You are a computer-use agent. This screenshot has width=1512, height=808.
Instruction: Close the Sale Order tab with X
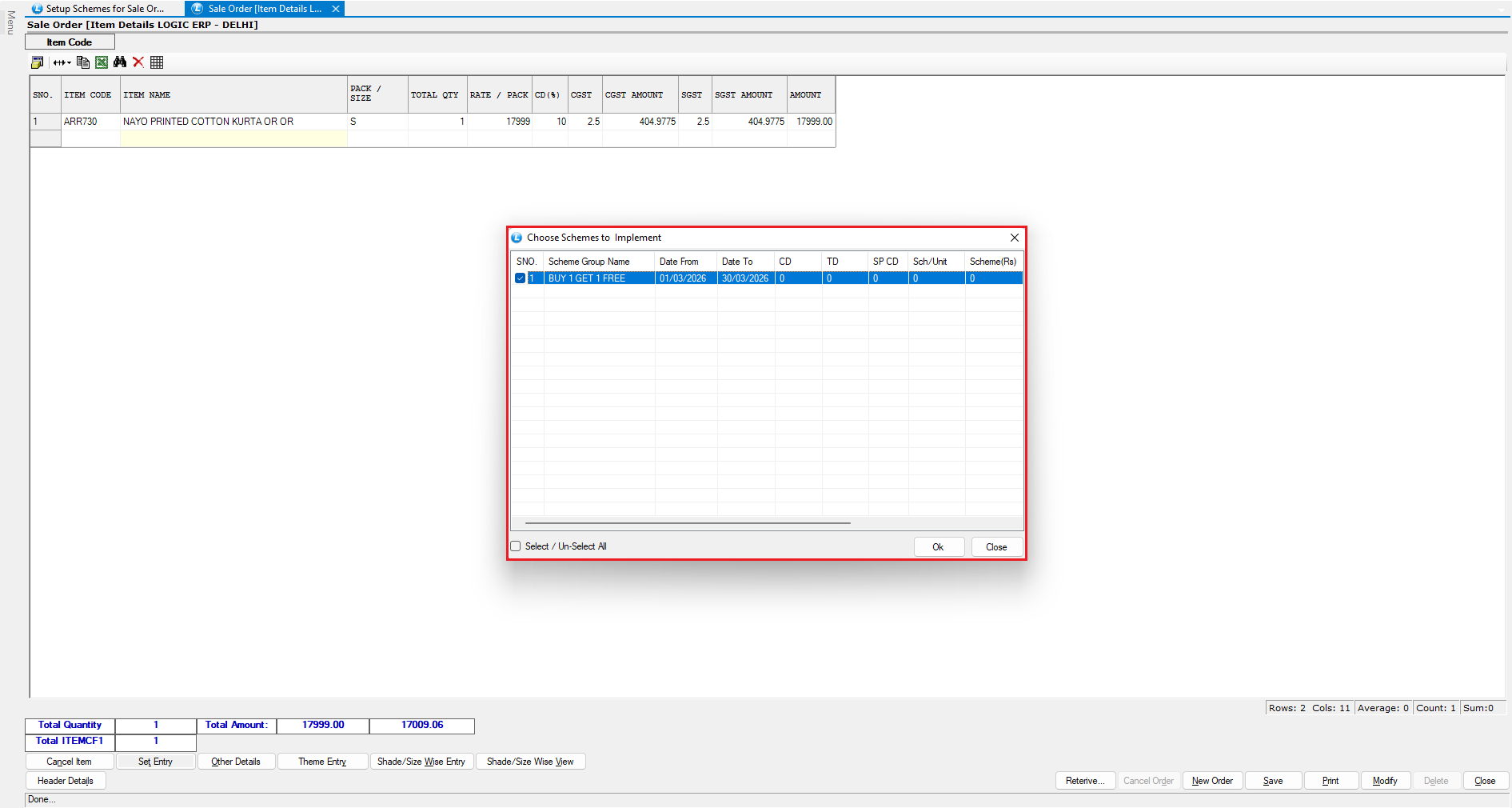pyautogui.click(x=336, y=9)
